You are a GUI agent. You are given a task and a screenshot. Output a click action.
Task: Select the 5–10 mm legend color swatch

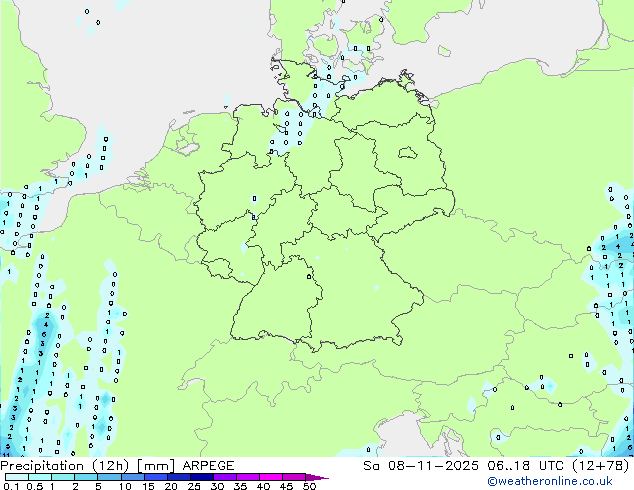(x=109, y=477)
